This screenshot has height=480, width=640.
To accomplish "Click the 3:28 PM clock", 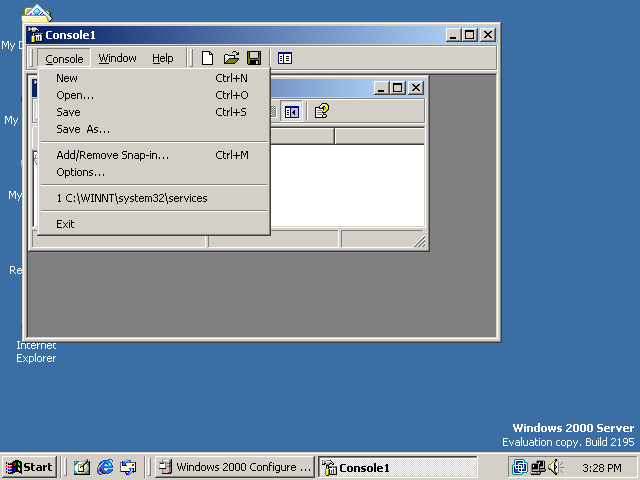I will 602,468.
